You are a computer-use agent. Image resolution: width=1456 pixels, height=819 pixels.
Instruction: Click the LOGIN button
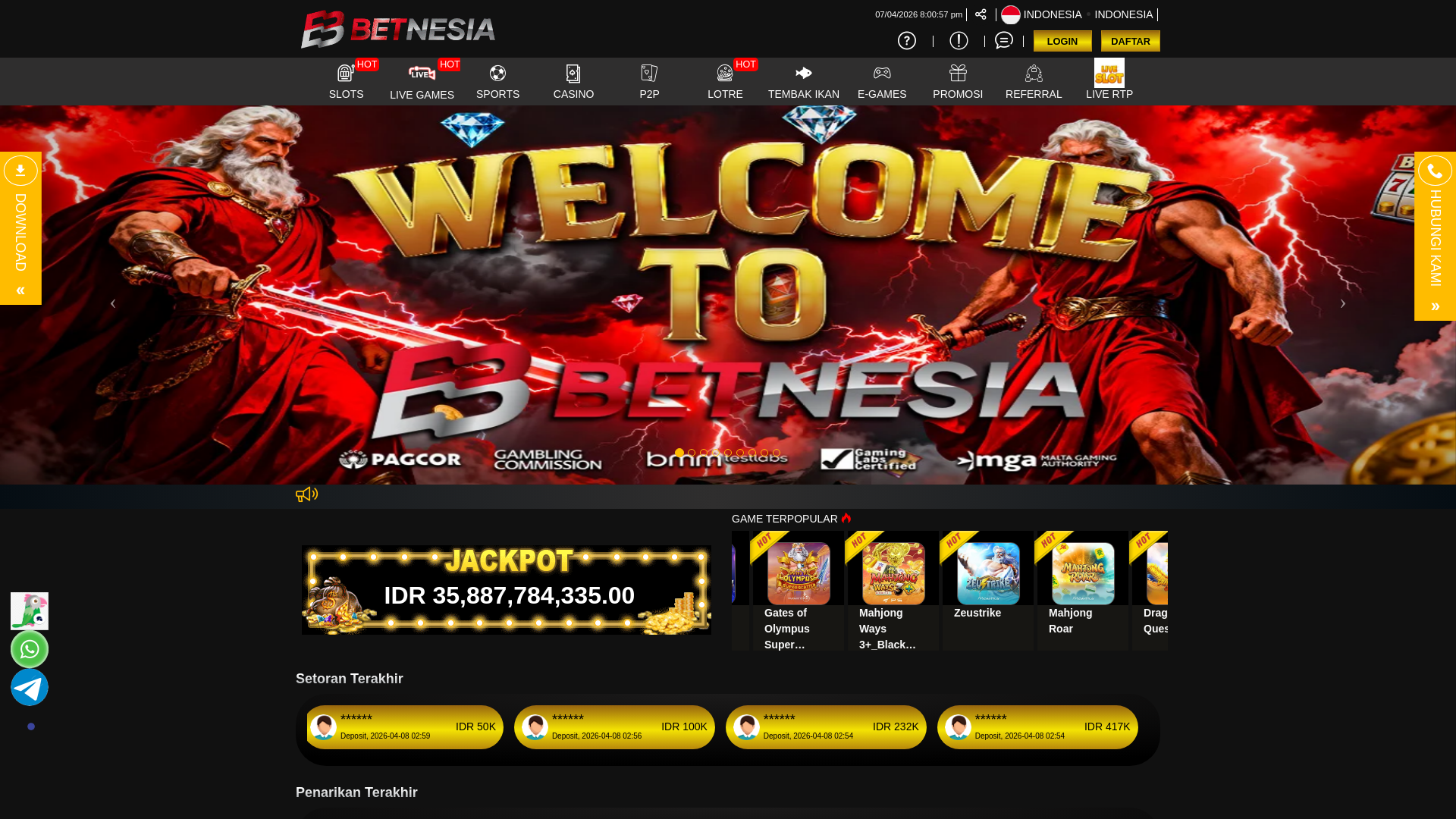[x=1062, y=41]
